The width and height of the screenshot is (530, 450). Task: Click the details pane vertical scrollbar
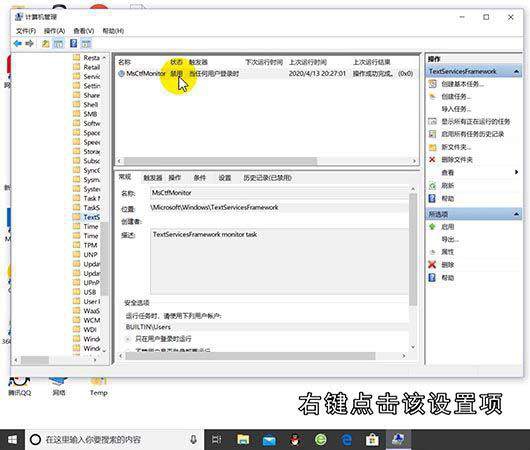[412, 250]
